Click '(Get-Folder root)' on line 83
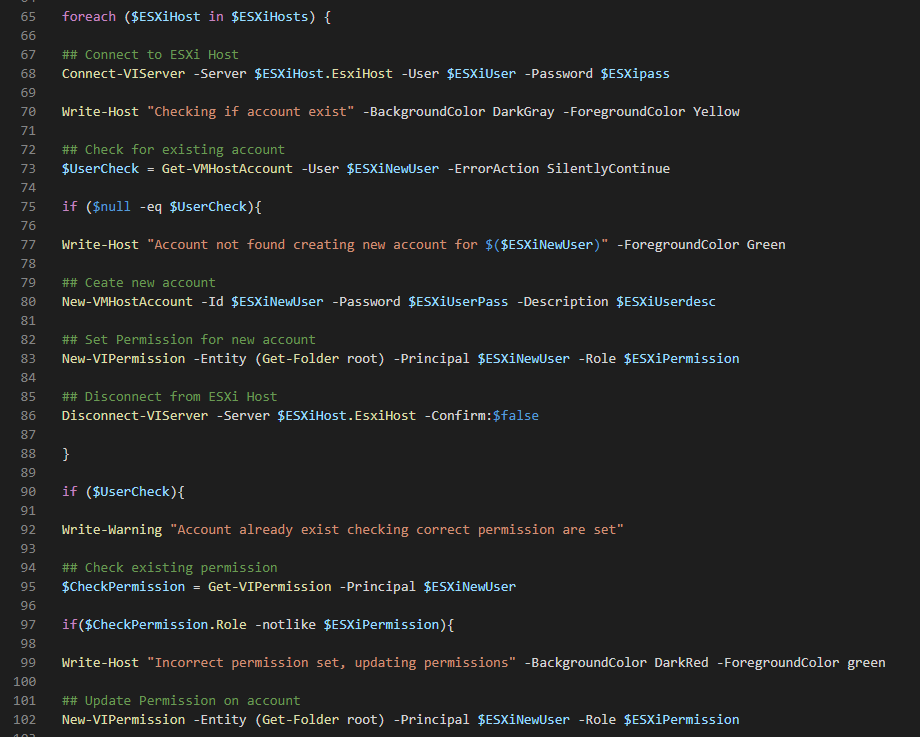Image resolution: width=920 pixels, height=737 pixels. point(320,359)
